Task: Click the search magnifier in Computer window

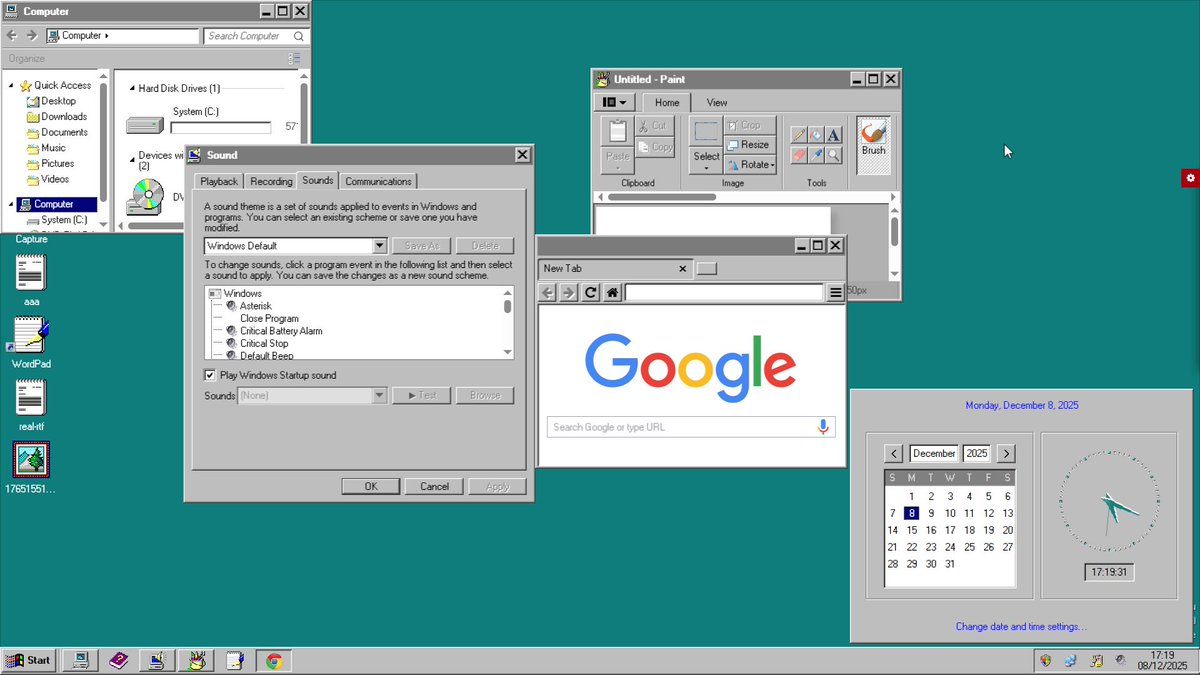Action: pos(298,36)
